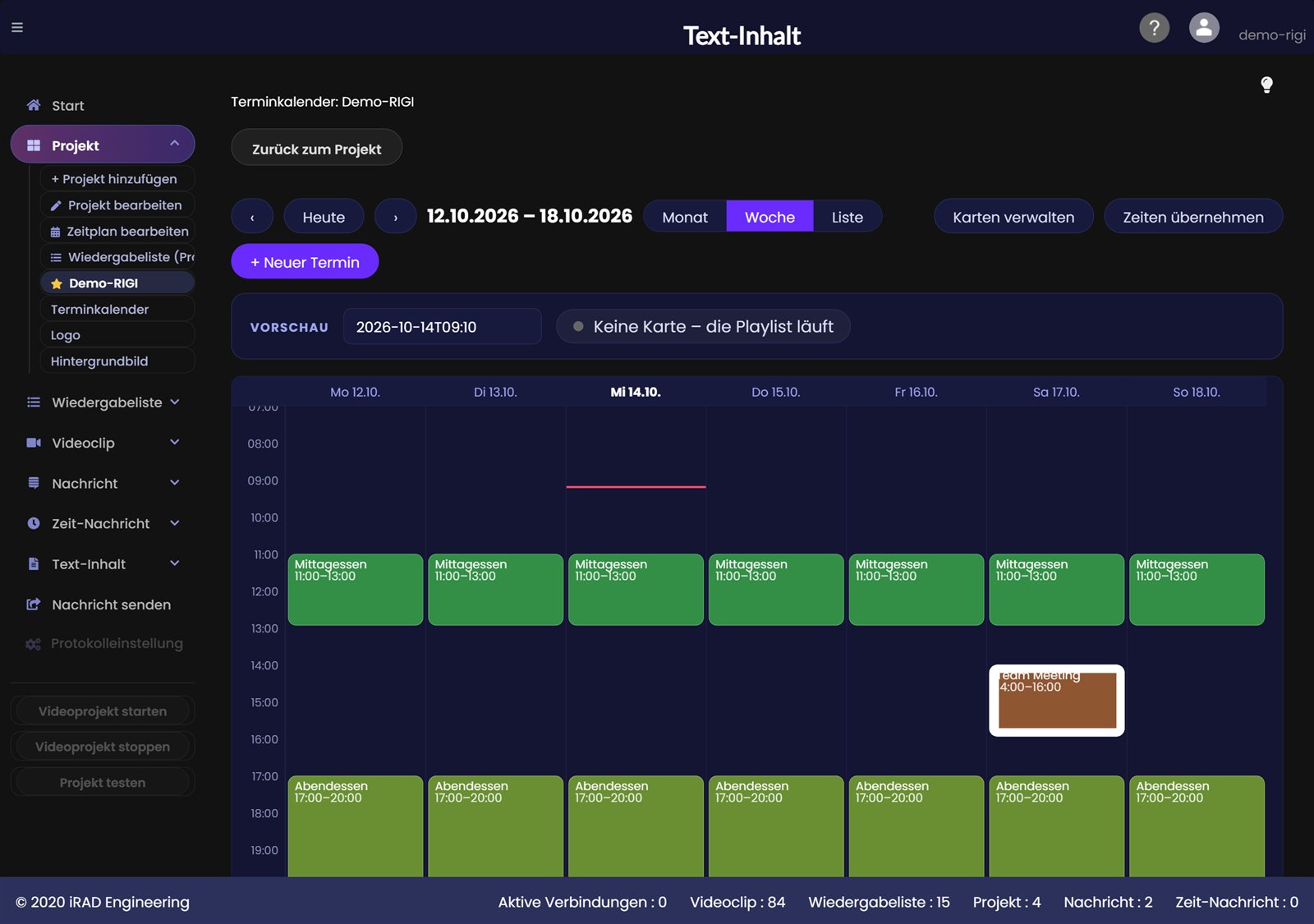Collapse the Projekt section chevron
Image resolution: width=1314 pixels, height=924 pixels.
174,144
